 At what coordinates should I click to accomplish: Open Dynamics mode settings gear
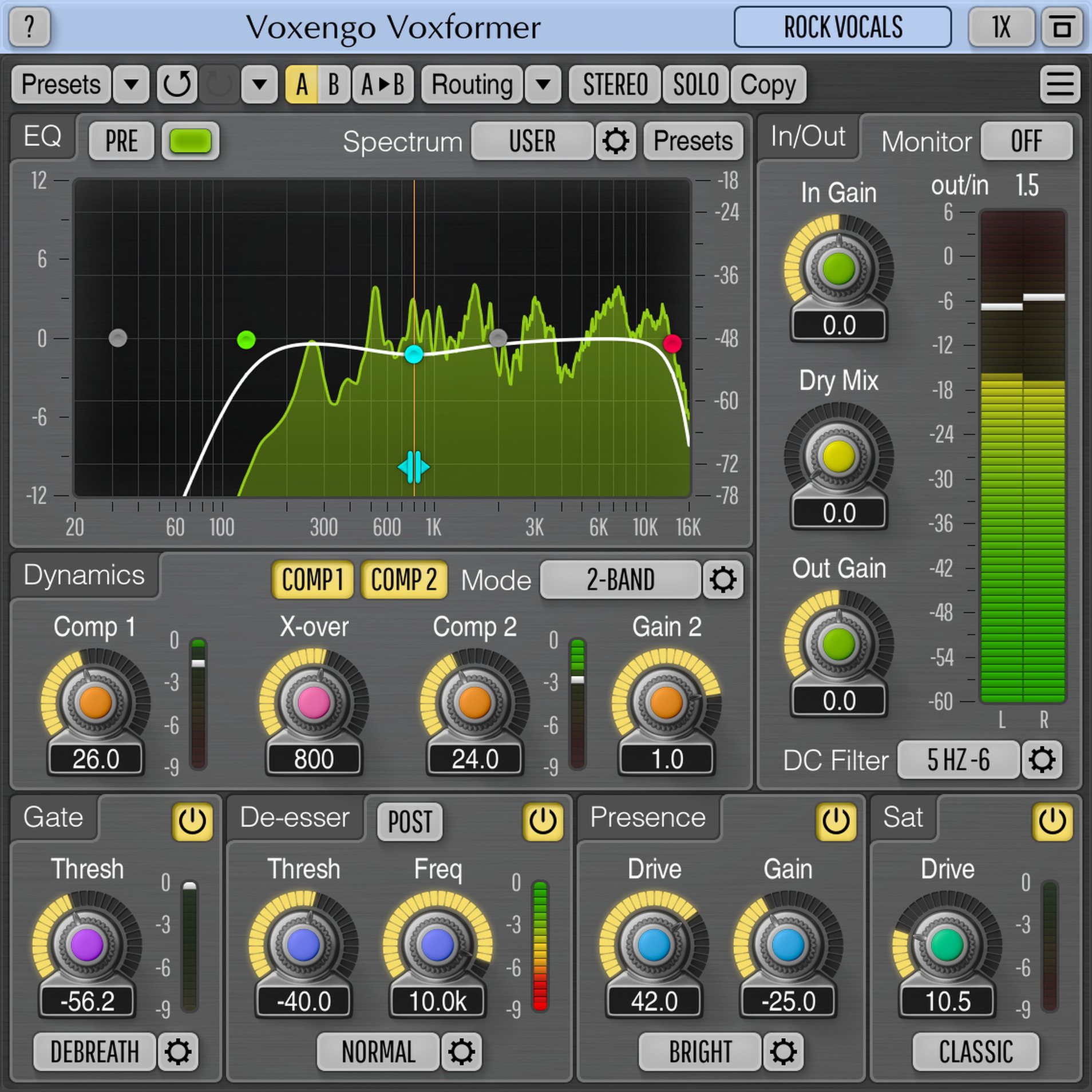pyautogui.click(x=722, y=580)
